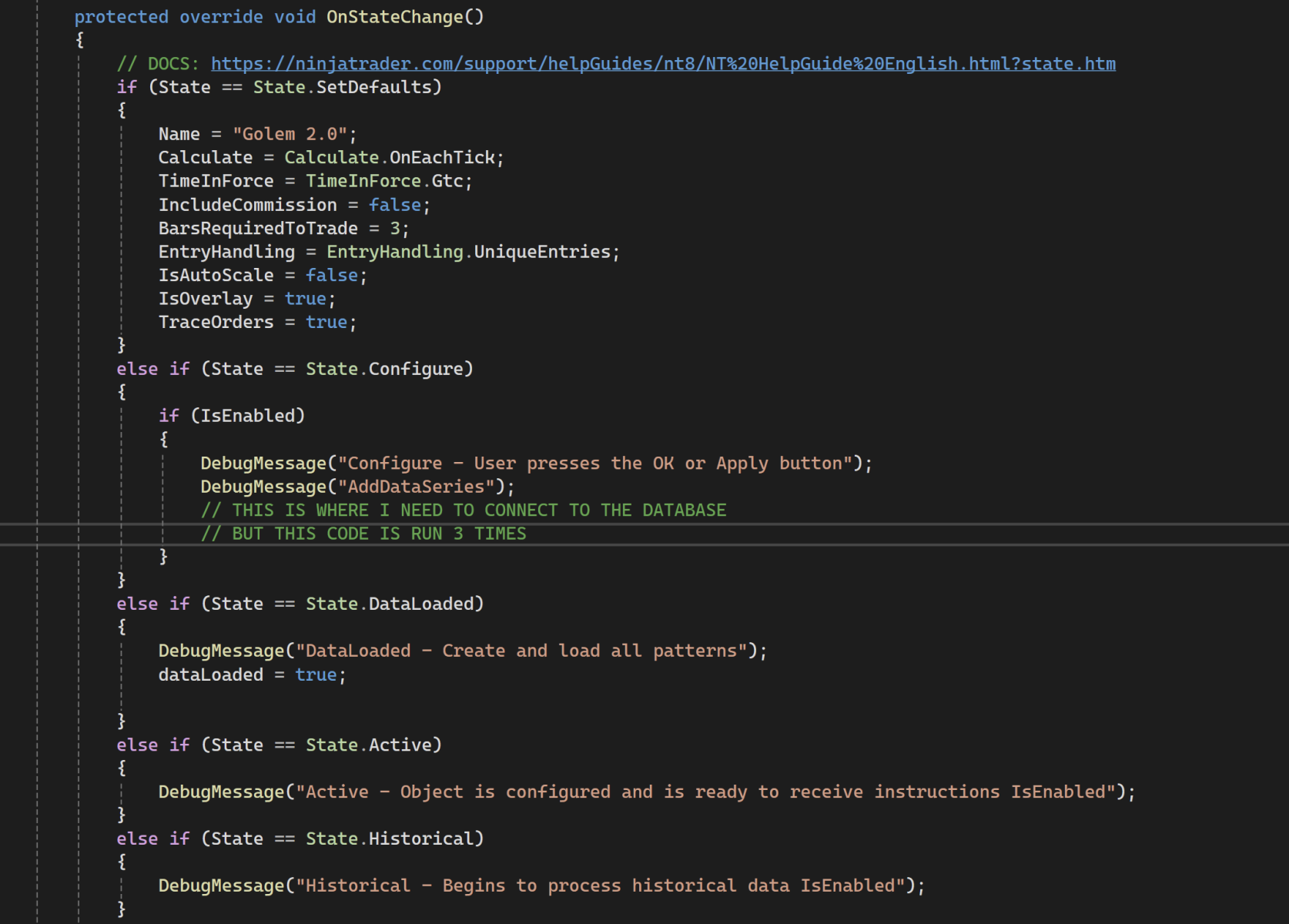Click the IsEnabled condition in the if statement

(247, 416)
